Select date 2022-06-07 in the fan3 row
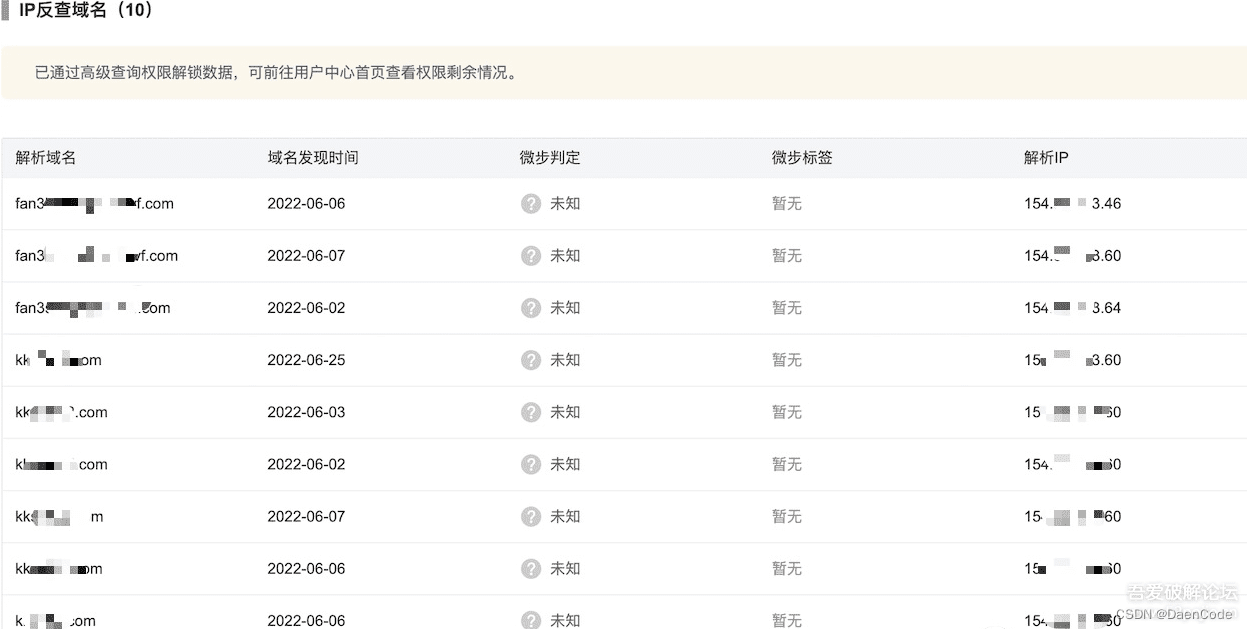 (x=306, y=256)
